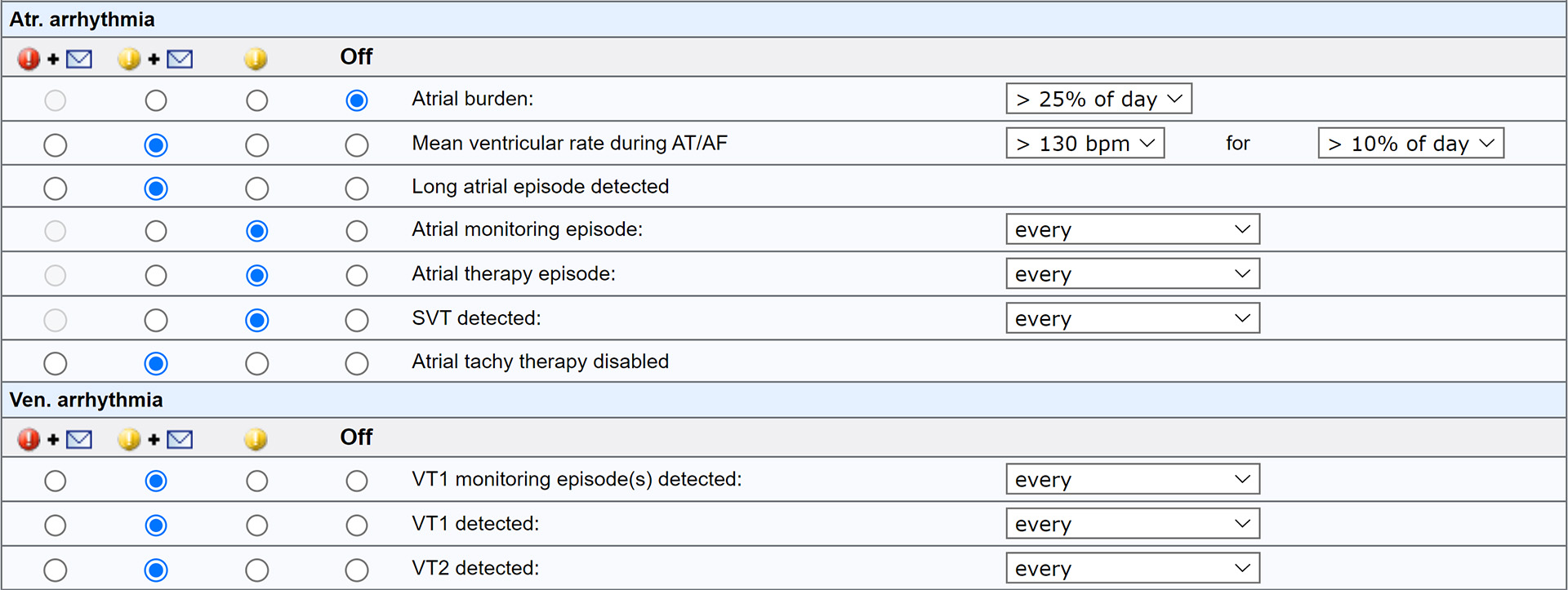
Task: Turn off Long atrial episode detected alert
Action: point(356,189)
